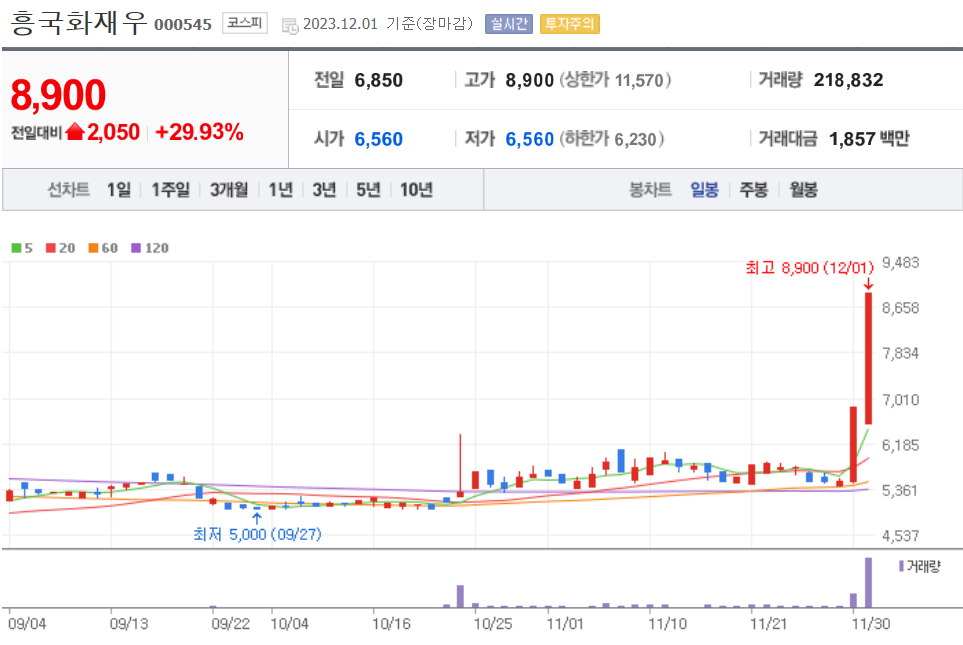963x645 pixels.
Task: Select the 5년 line chart period
Action: [368, 190]
